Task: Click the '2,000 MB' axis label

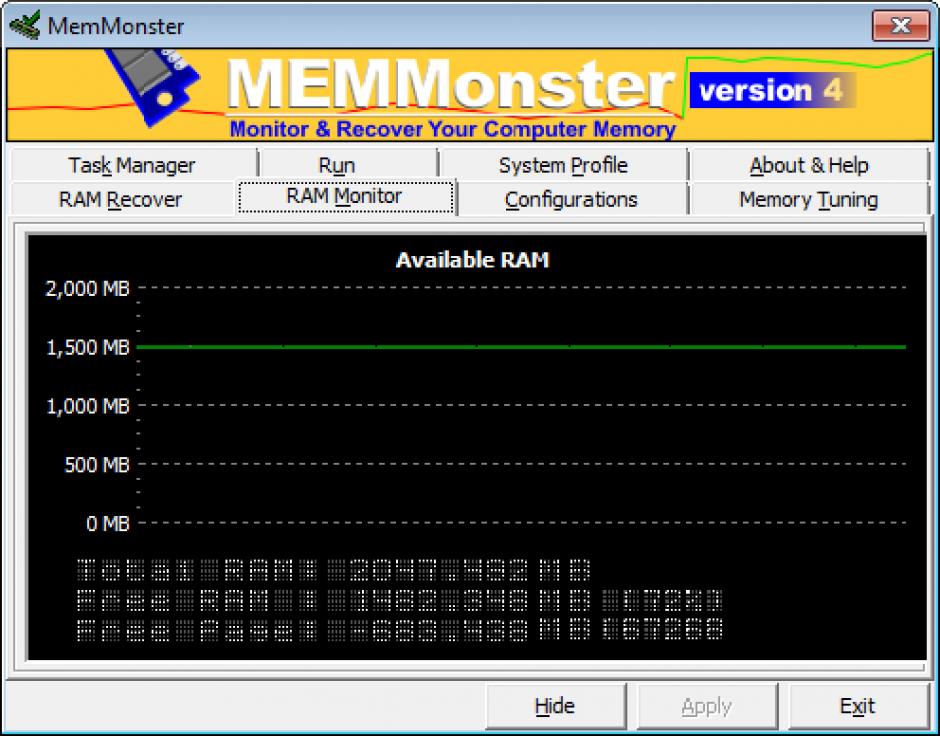Action: click(88, 289)
